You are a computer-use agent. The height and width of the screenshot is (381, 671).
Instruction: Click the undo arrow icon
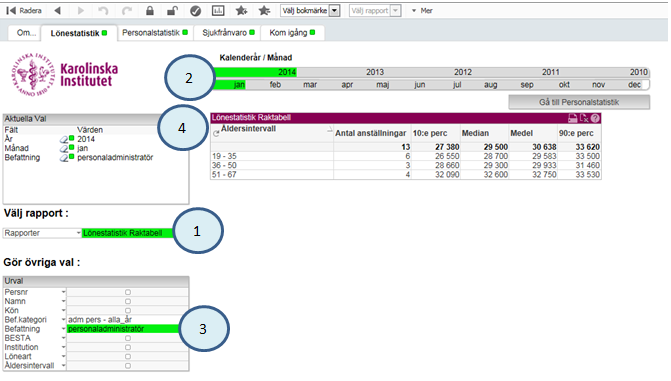point(103,11)
